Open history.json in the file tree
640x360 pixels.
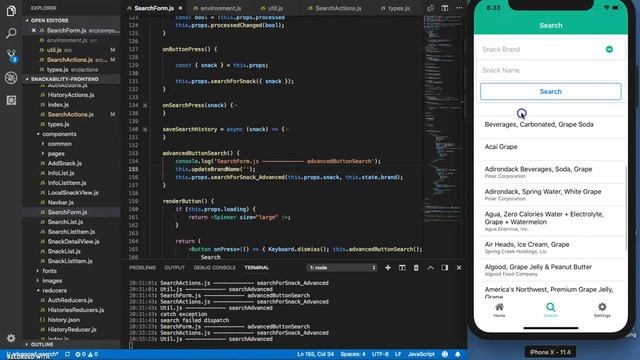[x=63, y=320]
